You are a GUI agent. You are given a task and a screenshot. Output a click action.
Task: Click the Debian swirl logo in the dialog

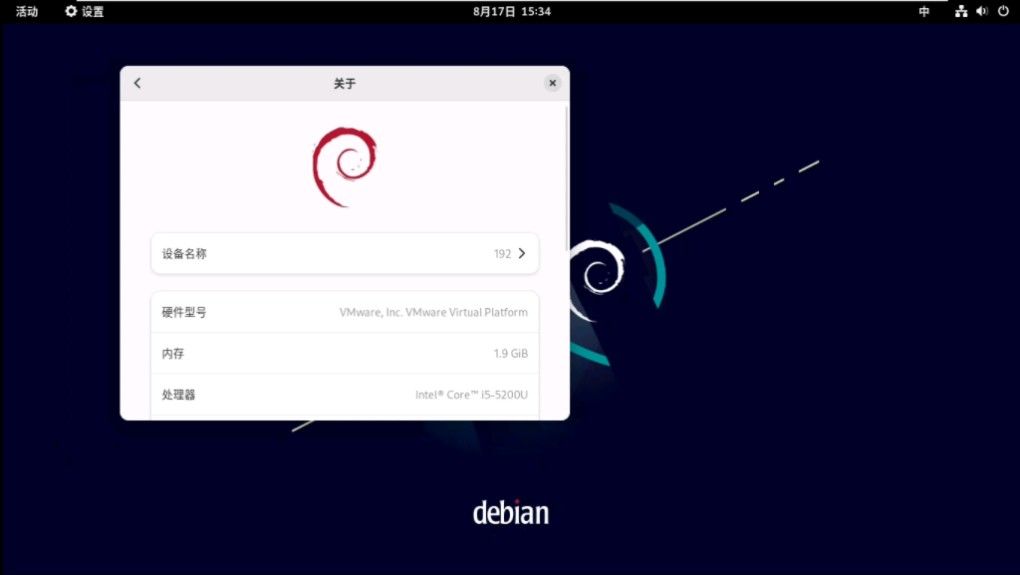click(x=345, y=167)
